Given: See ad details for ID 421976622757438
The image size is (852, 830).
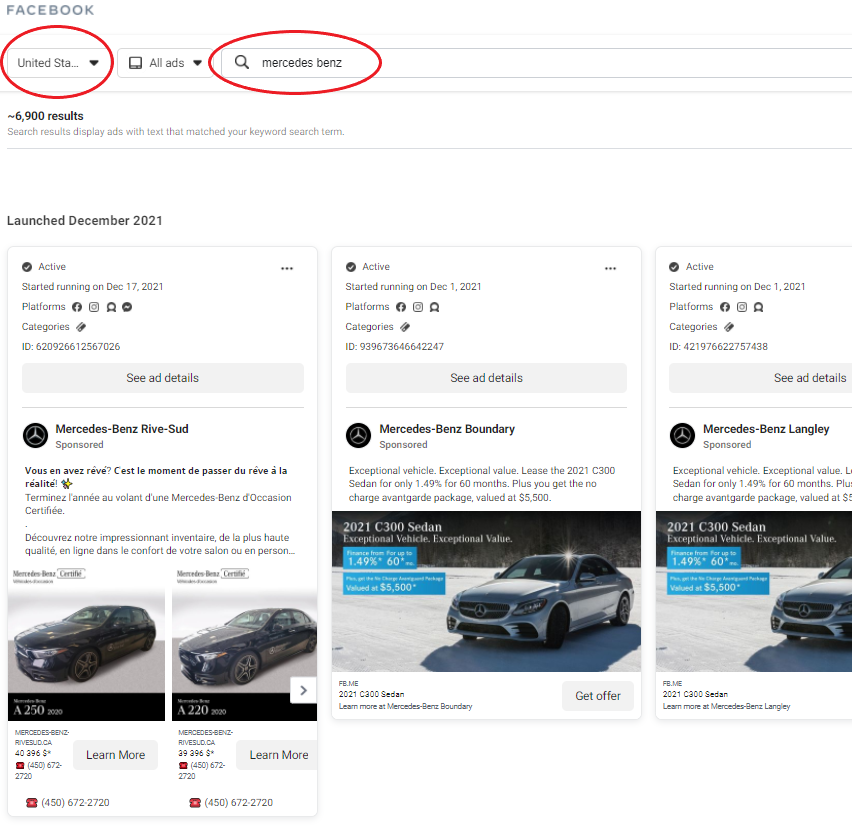Looking at the screenshot, I should (761, 378).
